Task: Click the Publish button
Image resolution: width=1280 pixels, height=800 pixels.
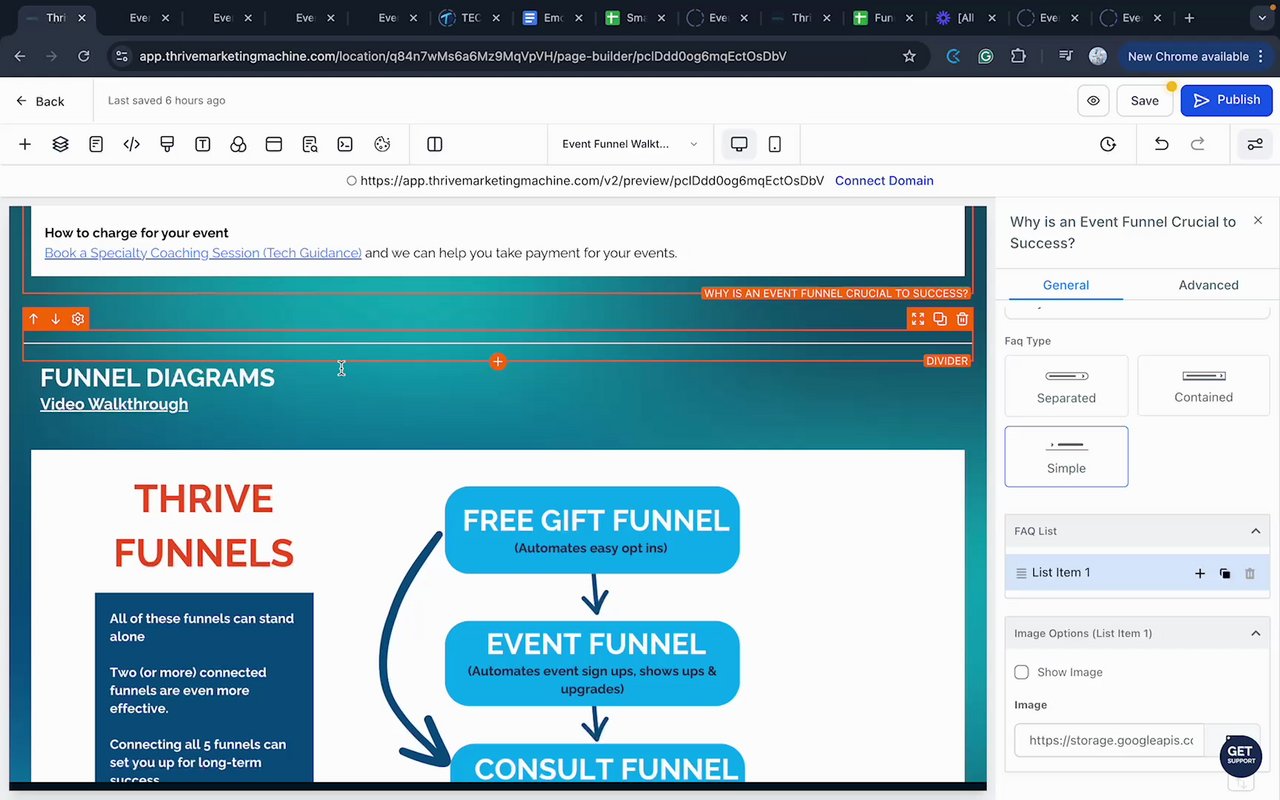Action: click(x=1226, y=100)
